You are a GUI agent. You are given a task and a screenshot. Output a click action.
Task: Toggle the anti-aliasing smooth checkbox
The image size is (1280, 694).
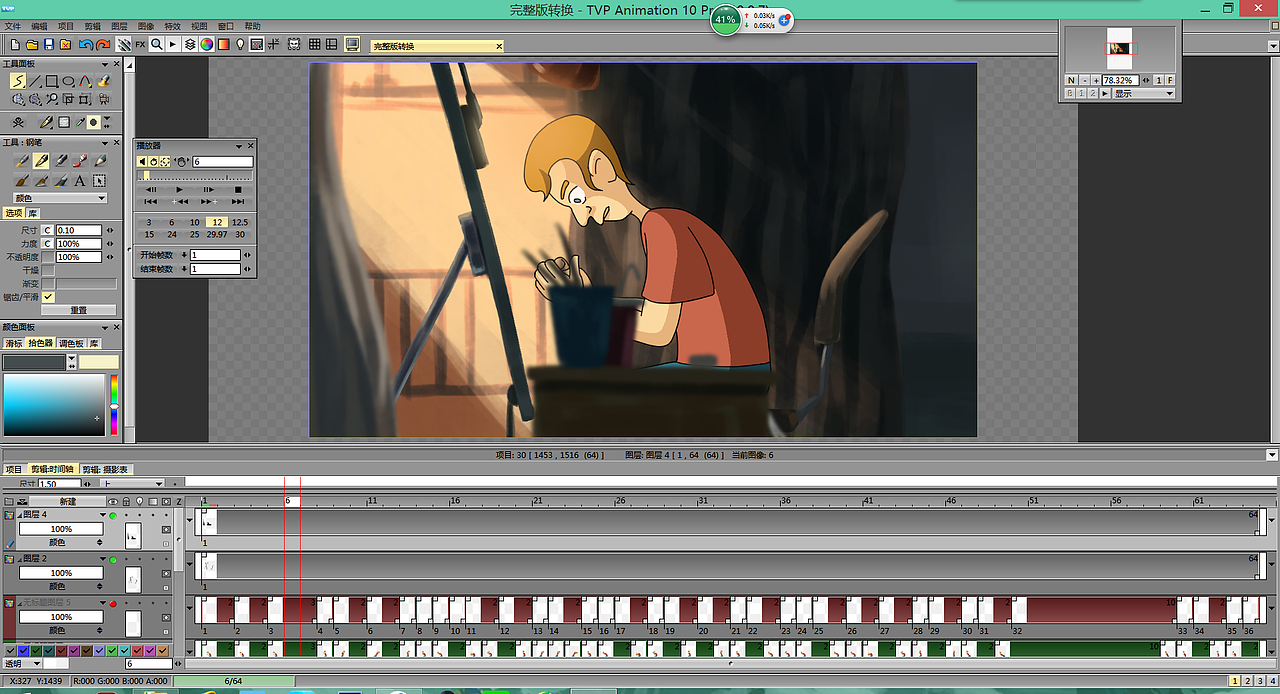(x=48, y=297)
